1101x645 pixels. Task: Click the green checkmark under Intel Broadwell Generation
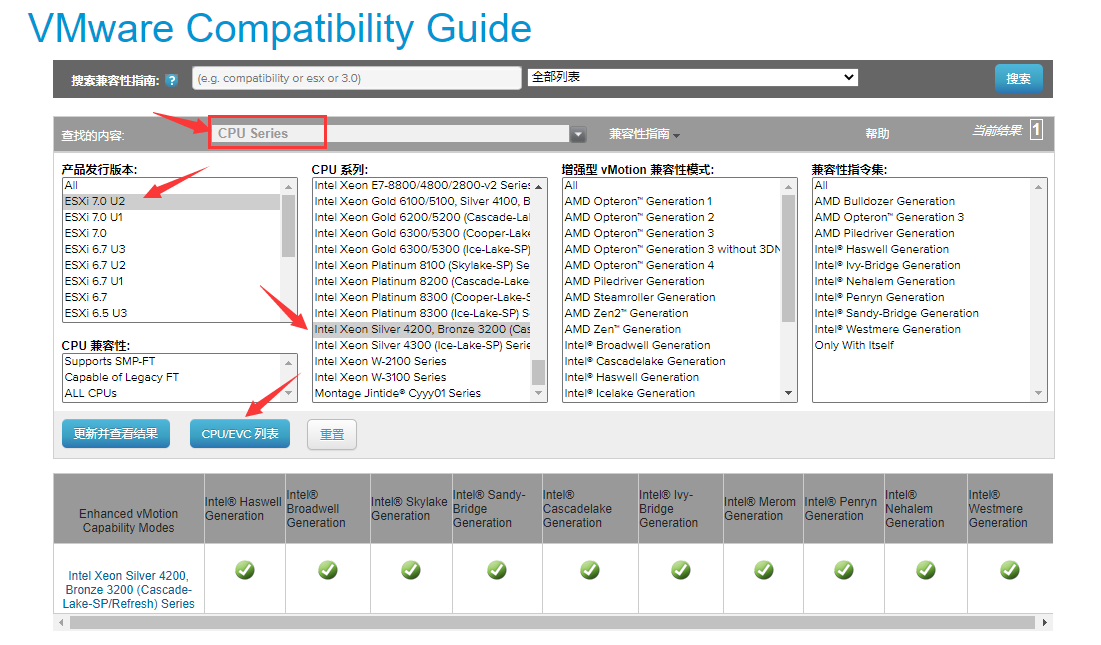(328, 570)
